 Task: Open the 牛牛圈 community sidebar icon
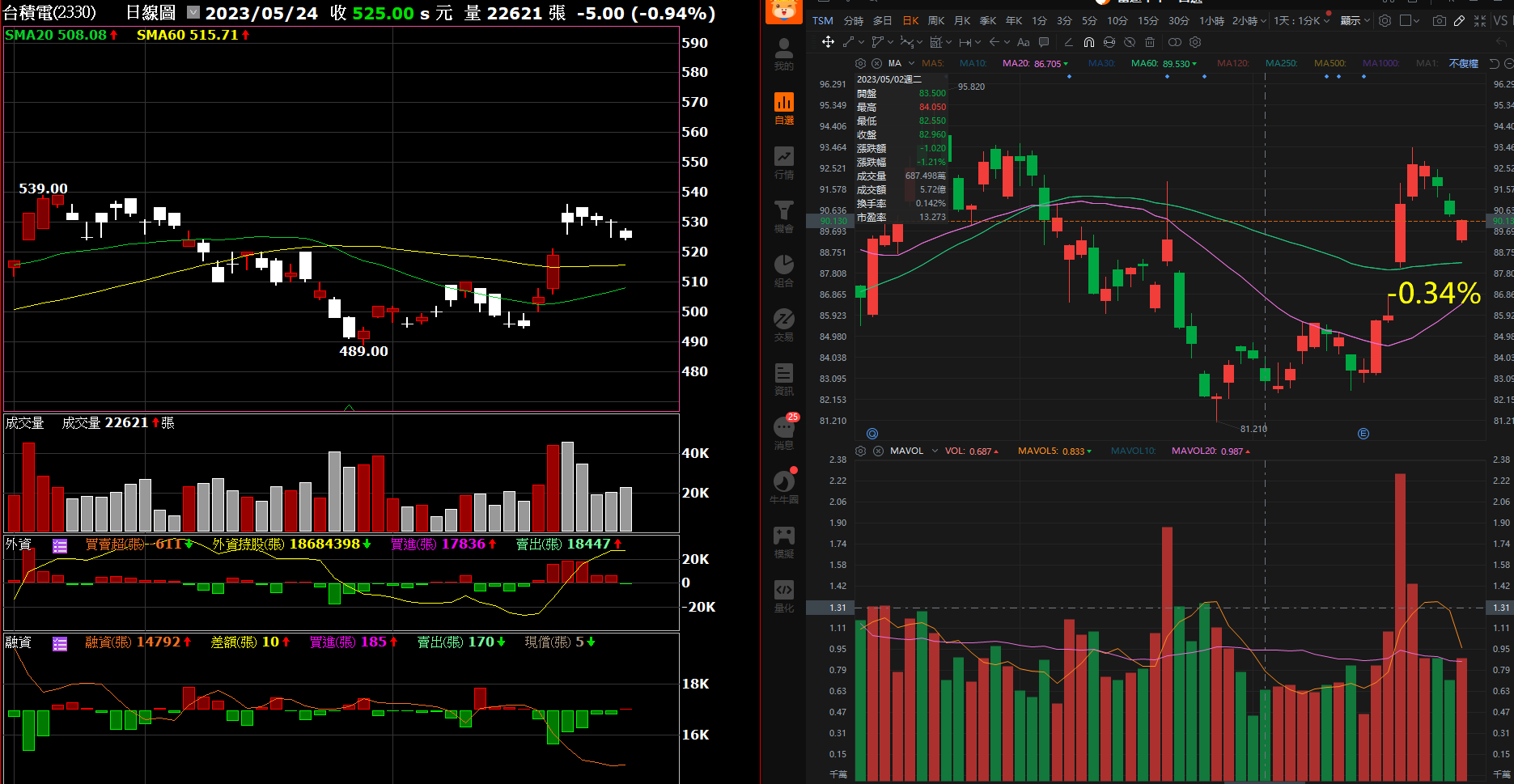784,488
